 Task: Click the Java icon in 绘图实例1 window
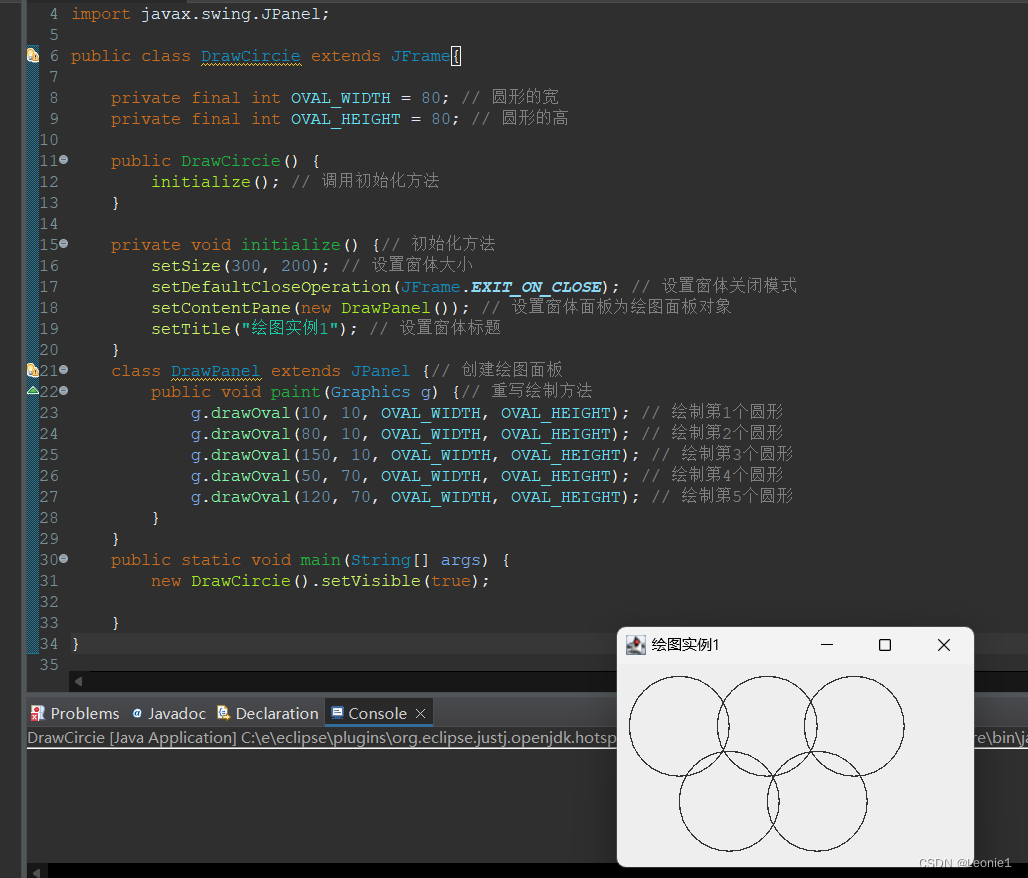[635, 645]
